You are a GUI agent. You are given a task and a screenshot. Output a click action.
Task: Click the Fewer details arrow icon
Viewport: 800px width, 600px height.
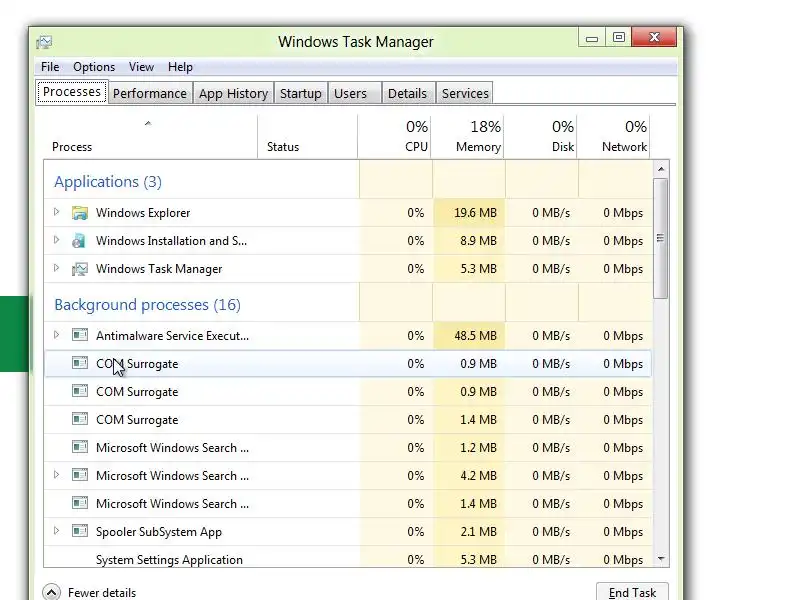point(52,592)
